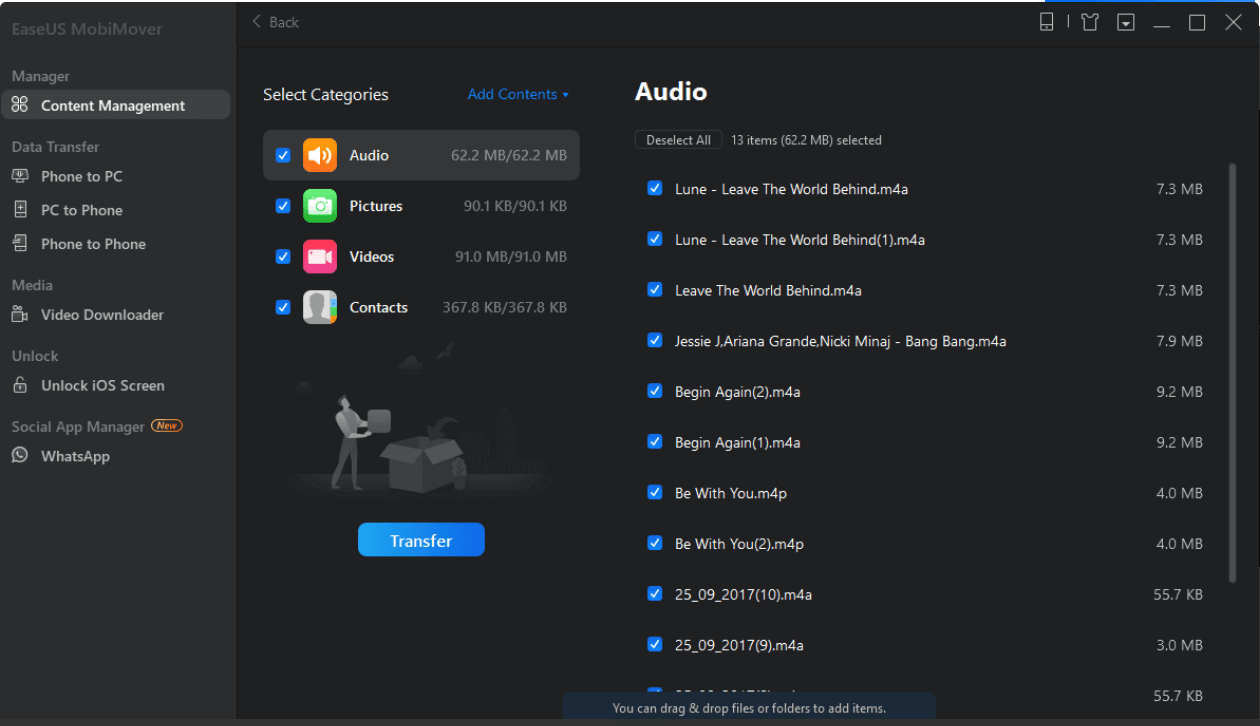Open the skin shirt icon in title bar

click(x=1090, y=22)
